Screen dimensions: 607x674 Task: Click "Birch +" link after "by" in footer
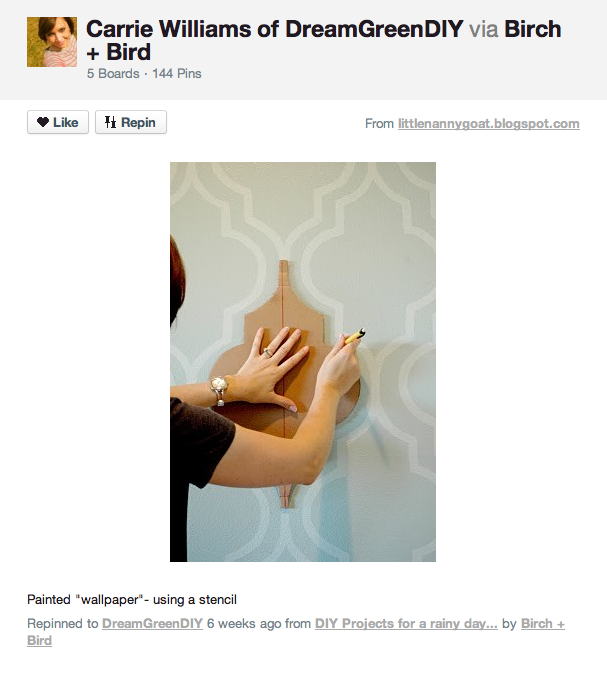click(543, 623)
